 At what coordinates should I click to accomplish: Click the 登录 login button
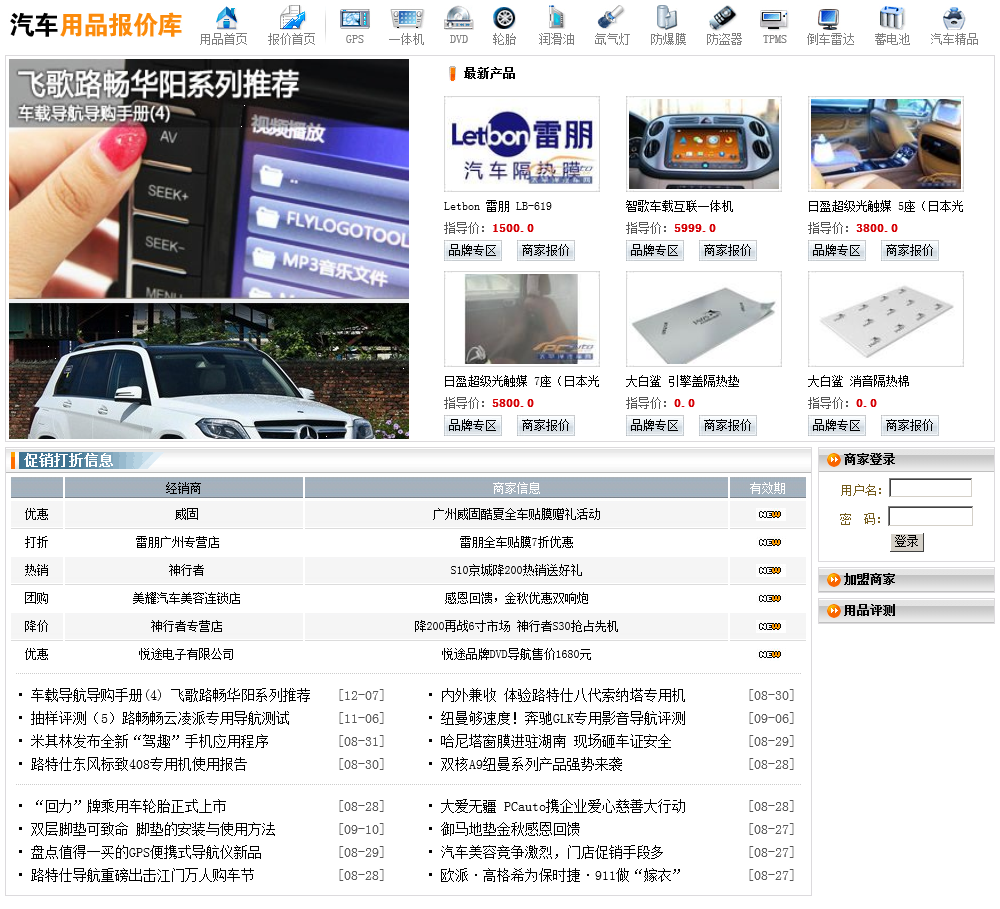pos(906,542)
